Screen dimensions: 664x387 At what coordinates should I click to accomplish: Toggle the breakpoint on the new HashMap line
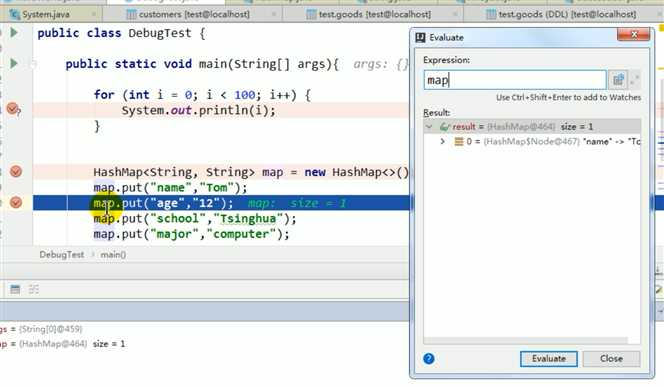(x=16, y=171)
